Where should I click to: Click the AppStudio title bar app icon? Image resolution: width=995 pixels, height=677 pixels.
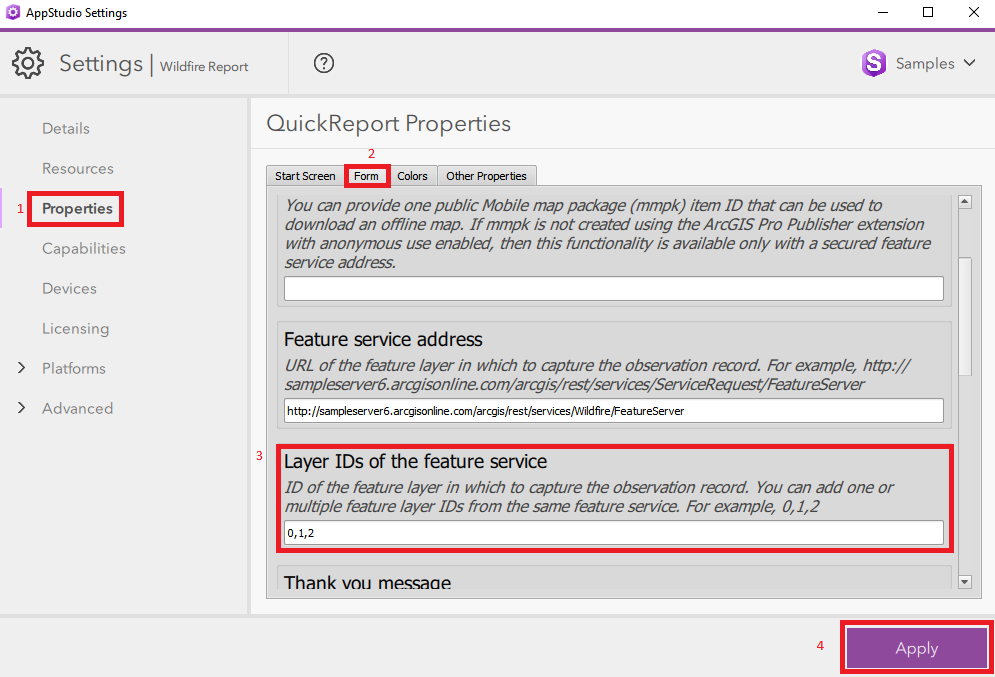[13, 12]
